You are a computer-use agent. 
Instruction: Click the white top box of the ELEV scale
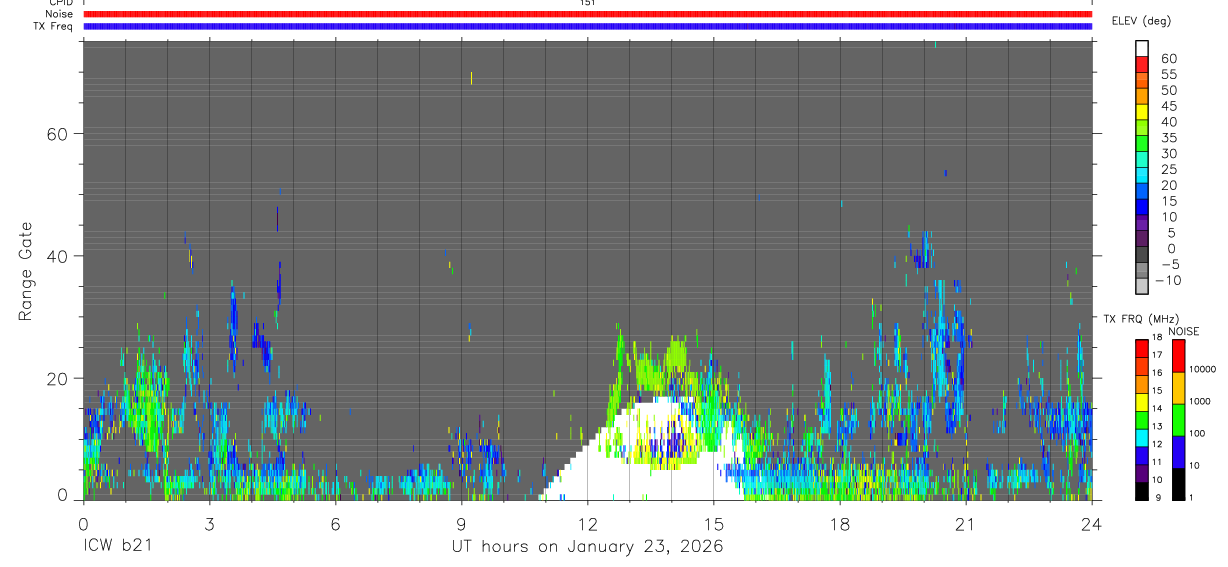pos(1141,48)
